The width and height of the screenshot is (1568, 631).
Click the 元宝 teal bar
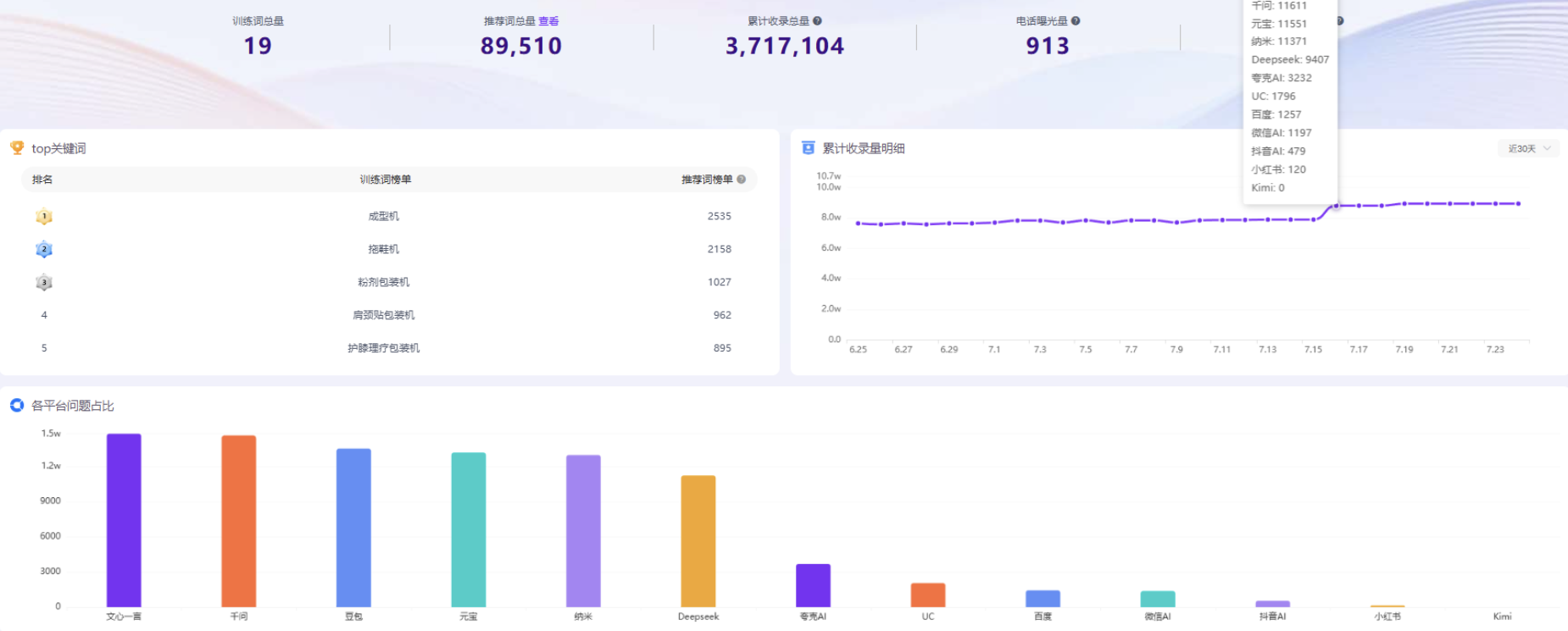tap(469, 529)
